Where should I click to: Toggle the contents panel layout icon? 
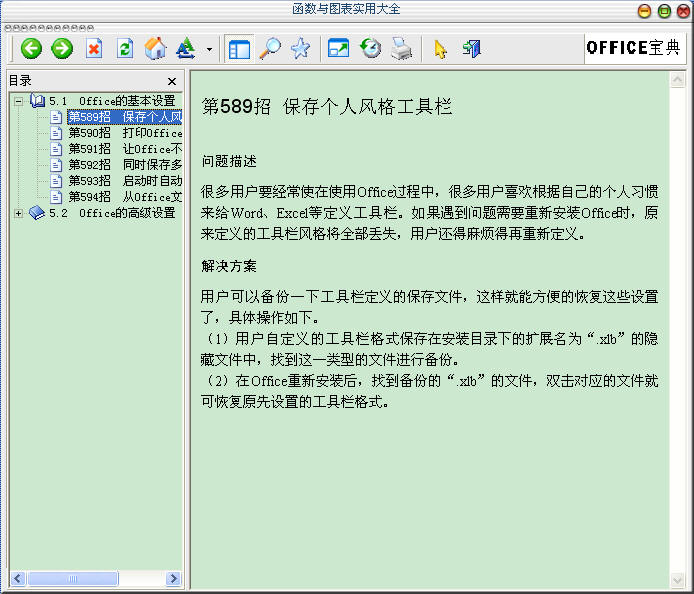239,48
